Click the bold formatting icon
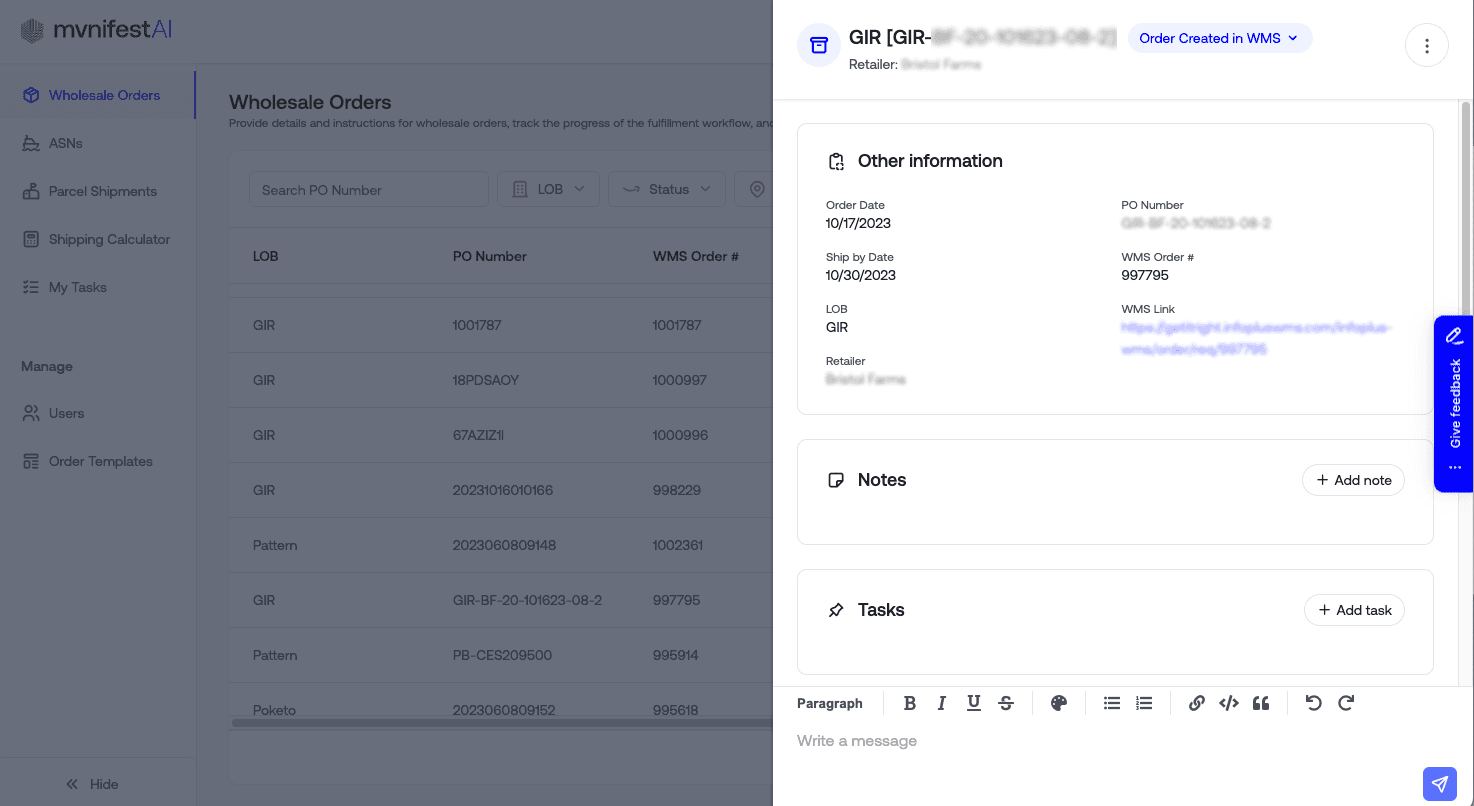1474x806 pixels. pos(909,703)
